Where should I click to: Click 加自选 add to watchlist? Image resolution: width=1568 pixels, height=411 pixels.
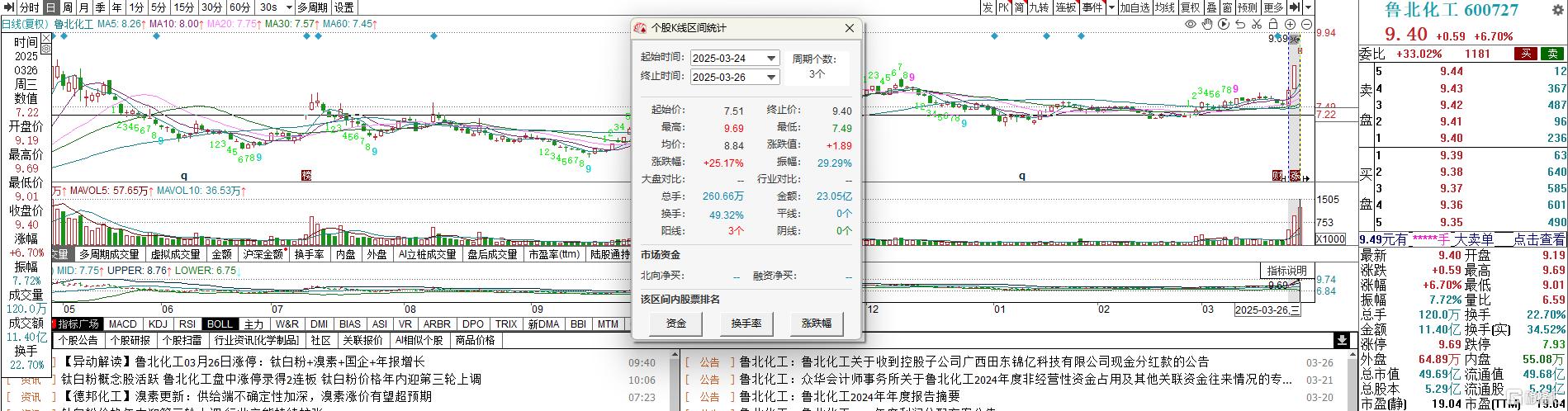pyautogui.click(x=1135, y=7)
